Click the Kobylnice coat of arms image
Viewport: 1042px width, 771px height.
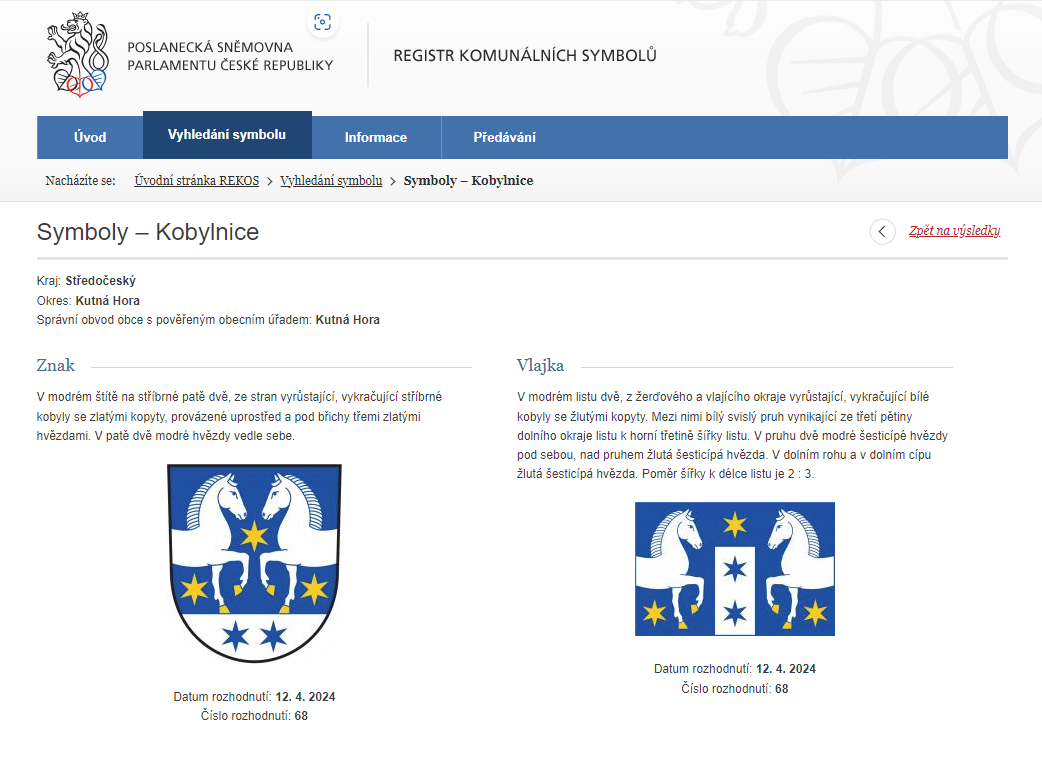click(255, 563)
